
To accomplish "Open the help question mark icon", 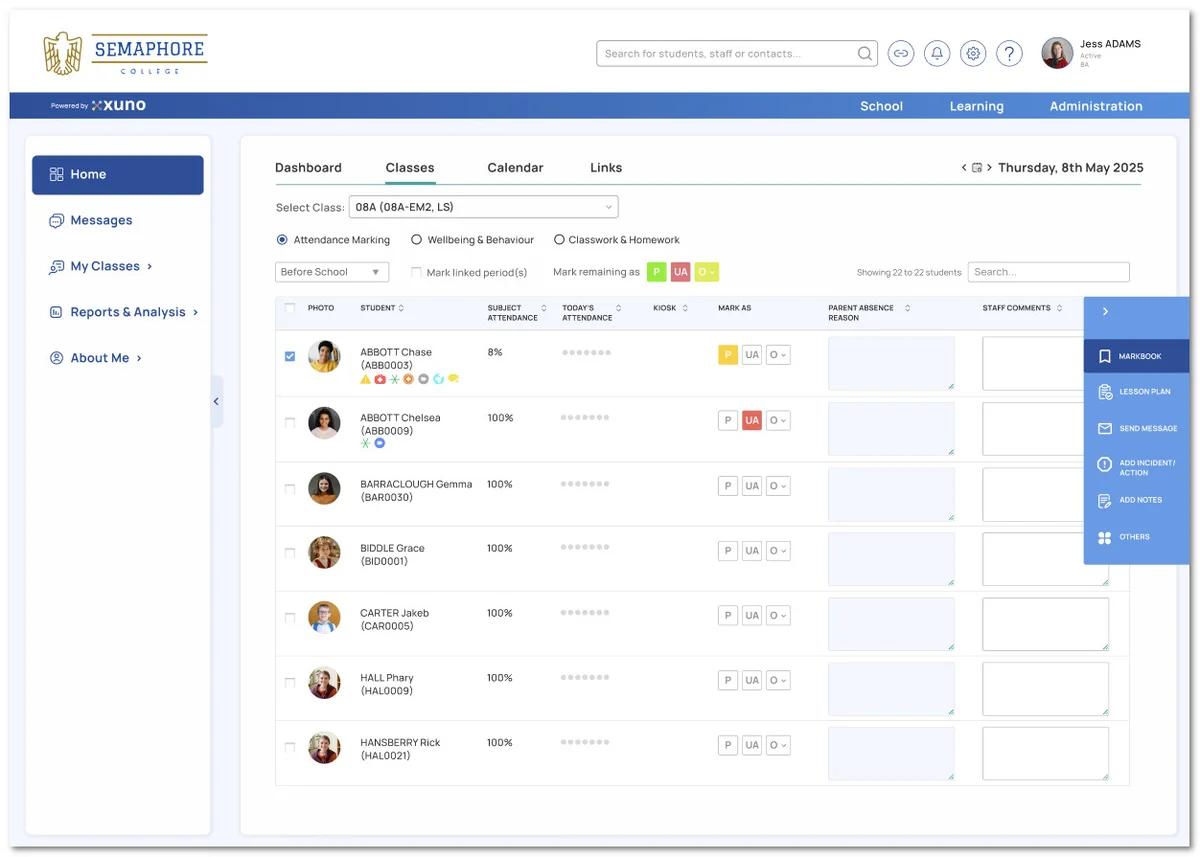I will [x=1009, y=54].
